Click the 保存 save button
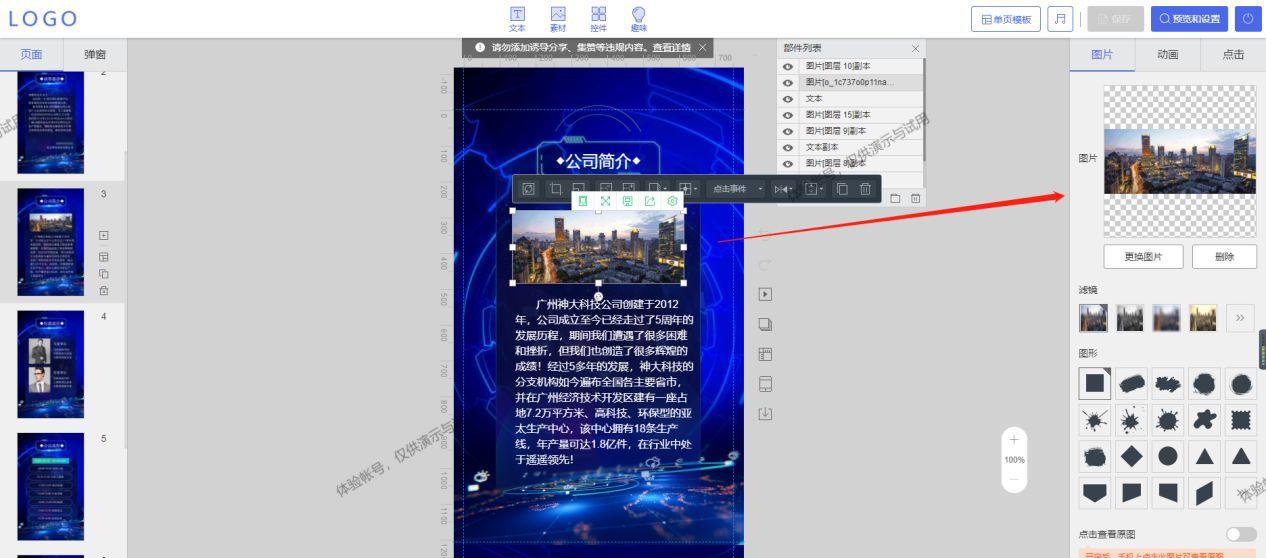Screen dimensions: 1266x558 [x=1115, y=19]
